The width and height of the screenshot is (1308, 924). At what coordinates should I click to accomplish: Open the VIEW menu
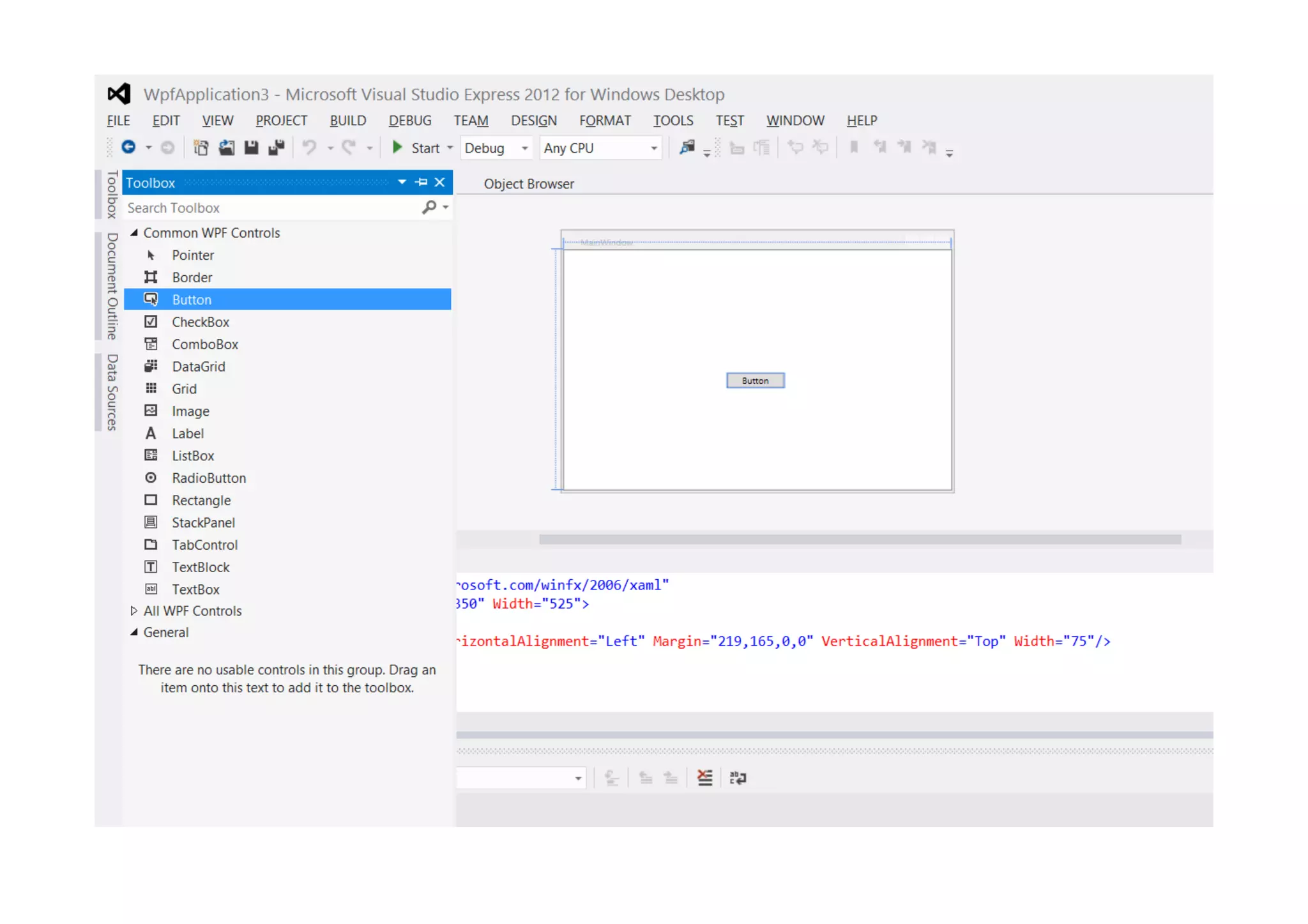pos(218,121)
